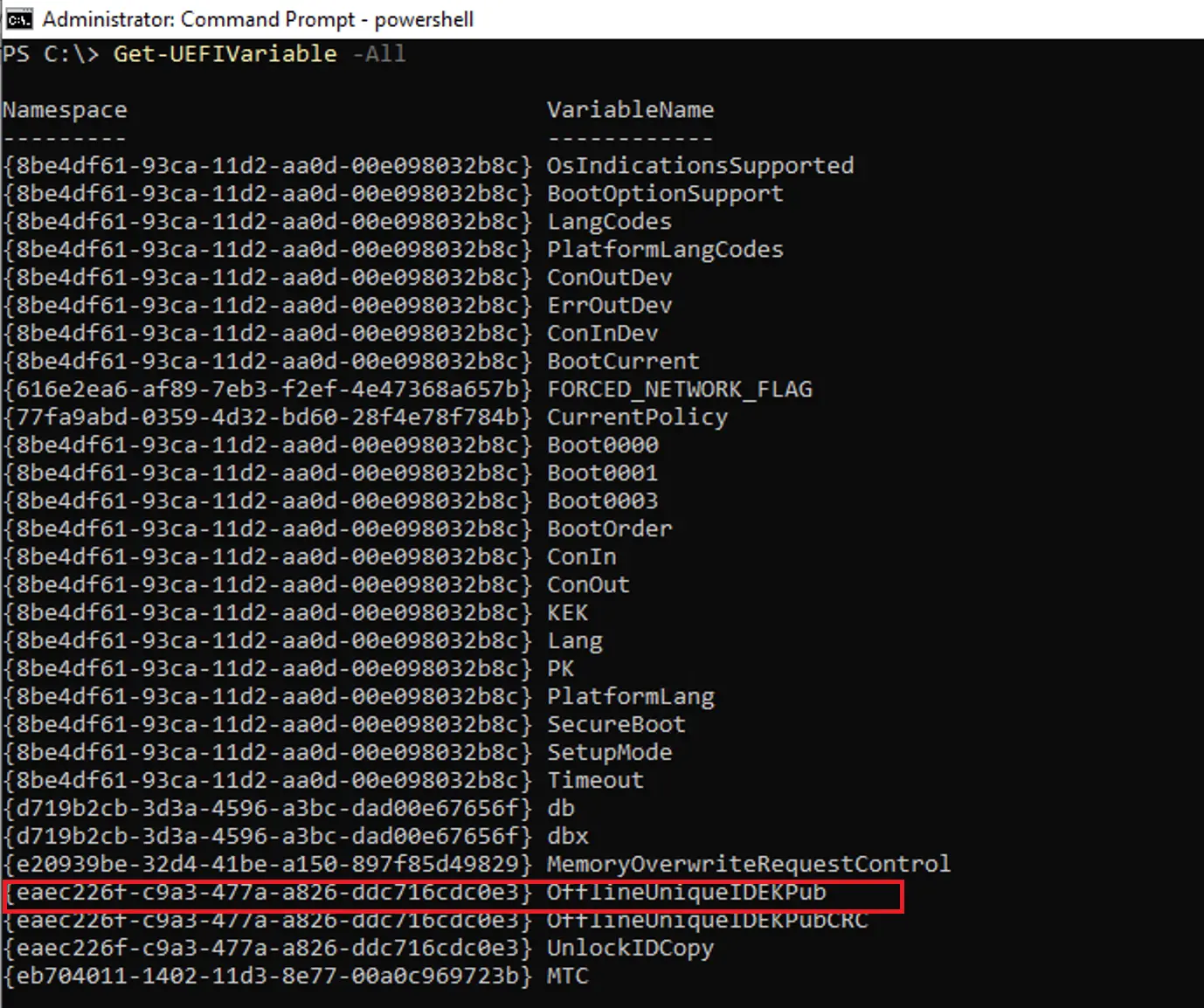Select LangCodes variable name
The image size is (1204, 1008).
pos(609,222)
